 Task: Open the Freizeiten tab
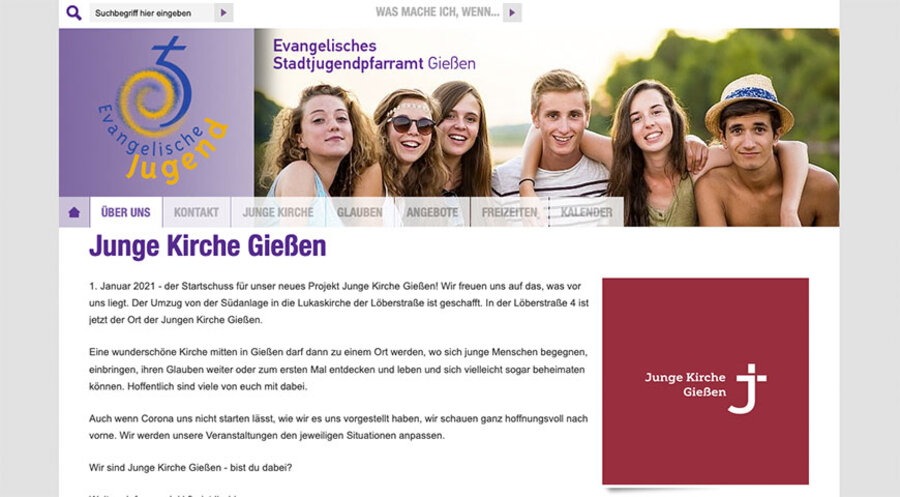(x=510, y=212)
